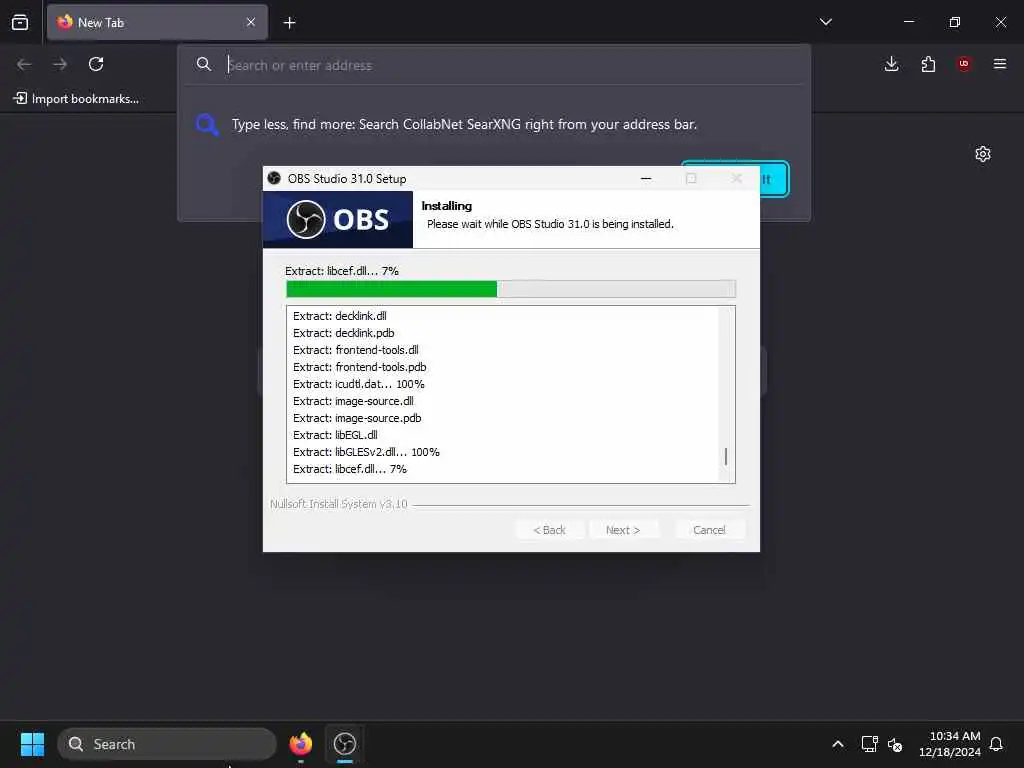Click the taskbar Search box
Viewport: 1024px width, 768px height.
[x=167, y=744]
